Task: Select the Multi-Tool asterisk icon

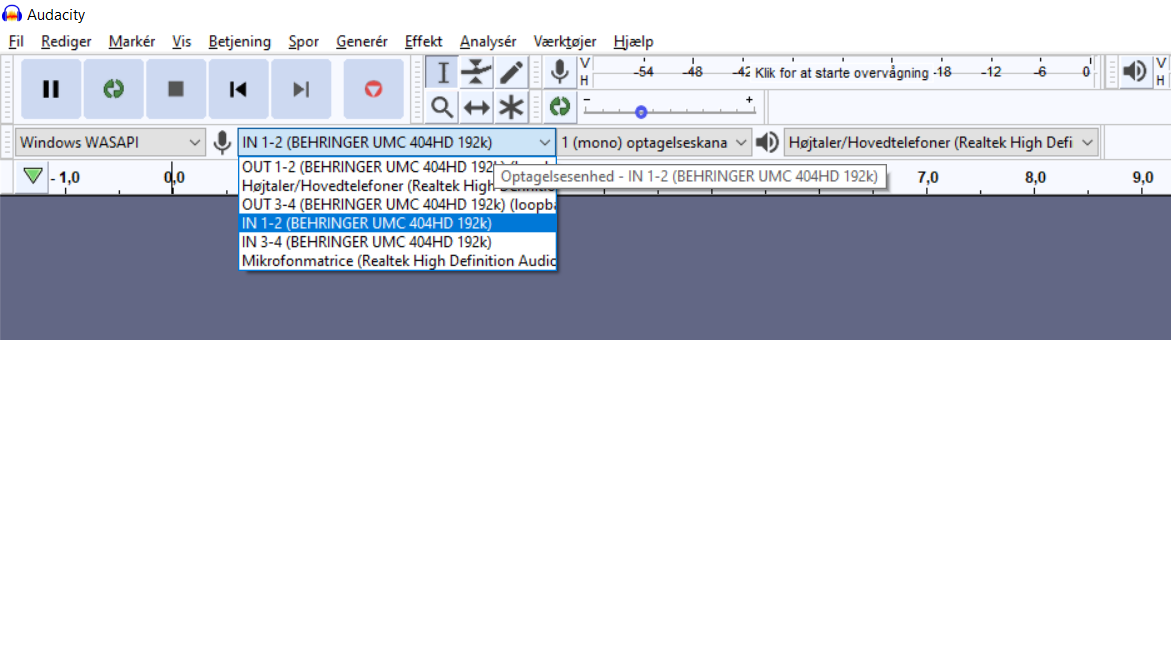Action: (x=511, y=107)
